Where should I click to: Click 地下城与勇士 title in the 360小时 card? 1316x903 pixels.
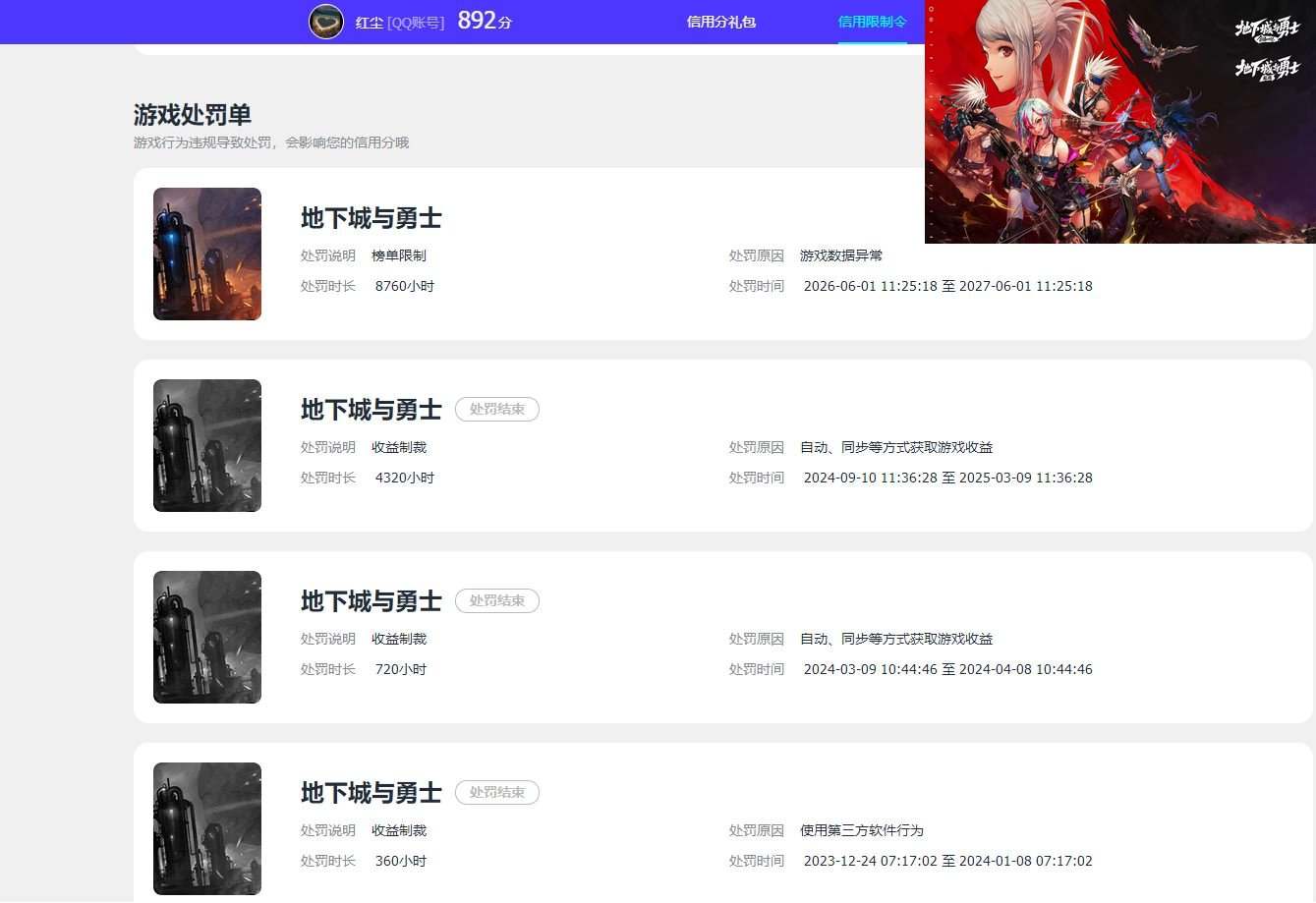(372, 793)
